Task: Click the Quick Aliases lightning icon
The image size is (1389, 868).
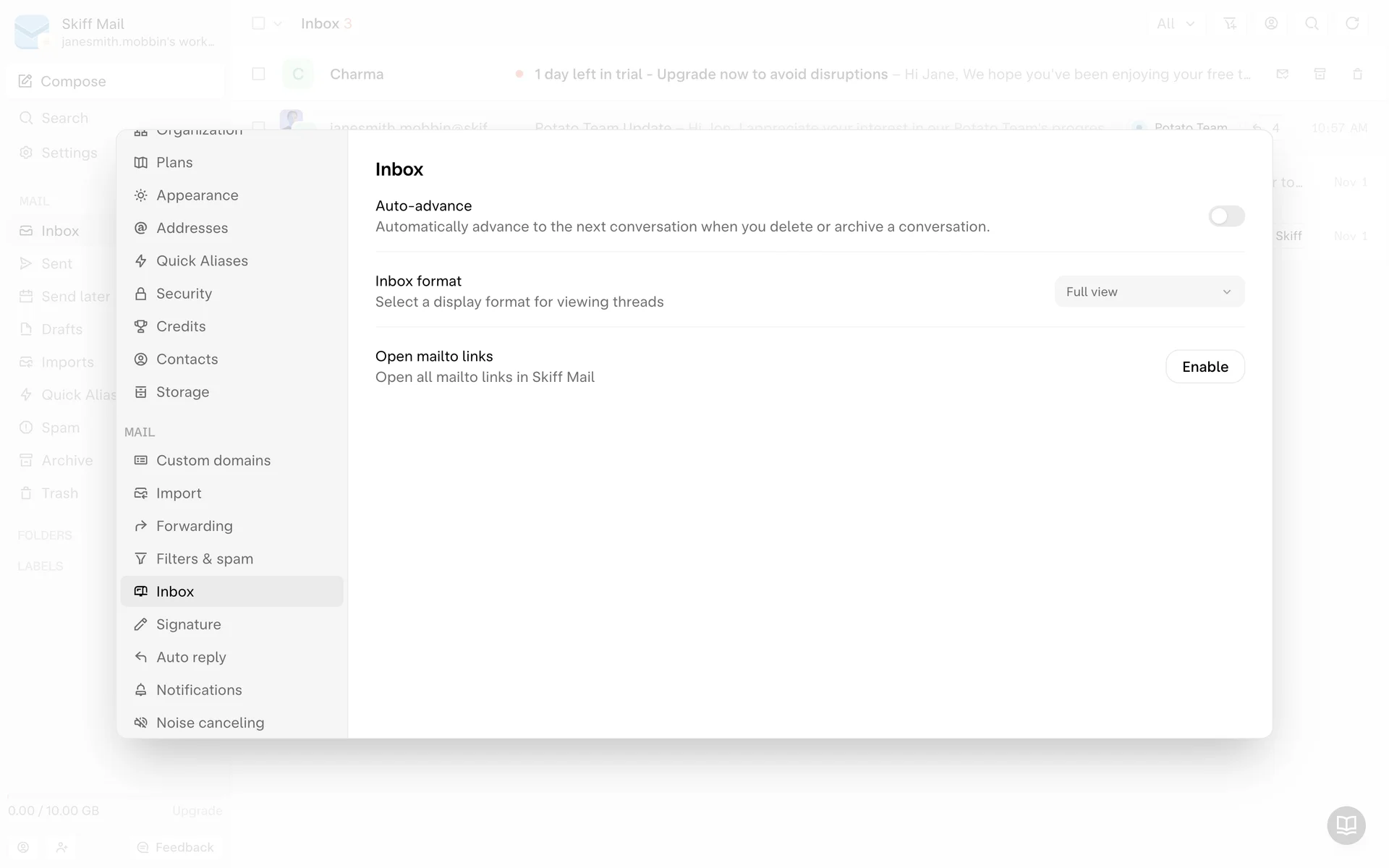Action: point(141,261)
